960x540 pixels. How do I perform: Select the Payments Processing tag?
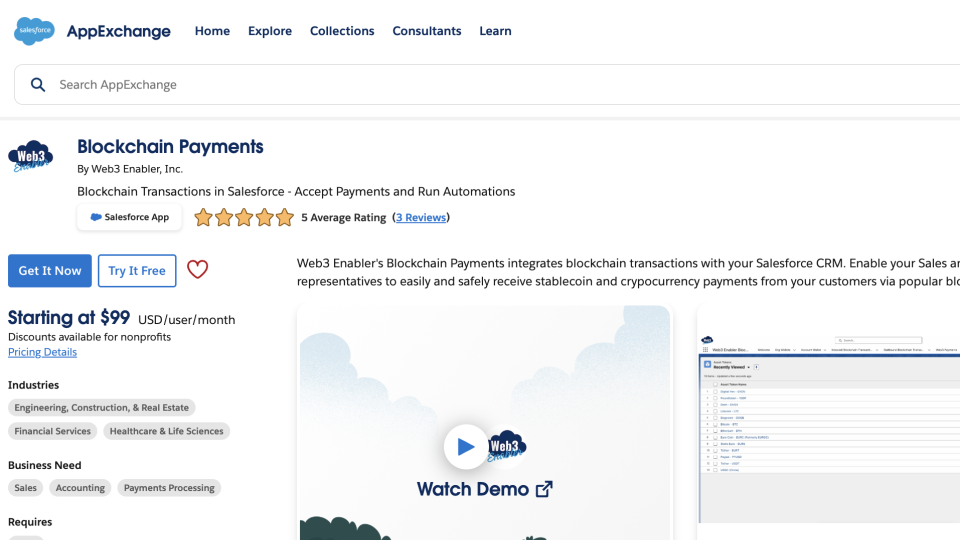tap(169, 488)
